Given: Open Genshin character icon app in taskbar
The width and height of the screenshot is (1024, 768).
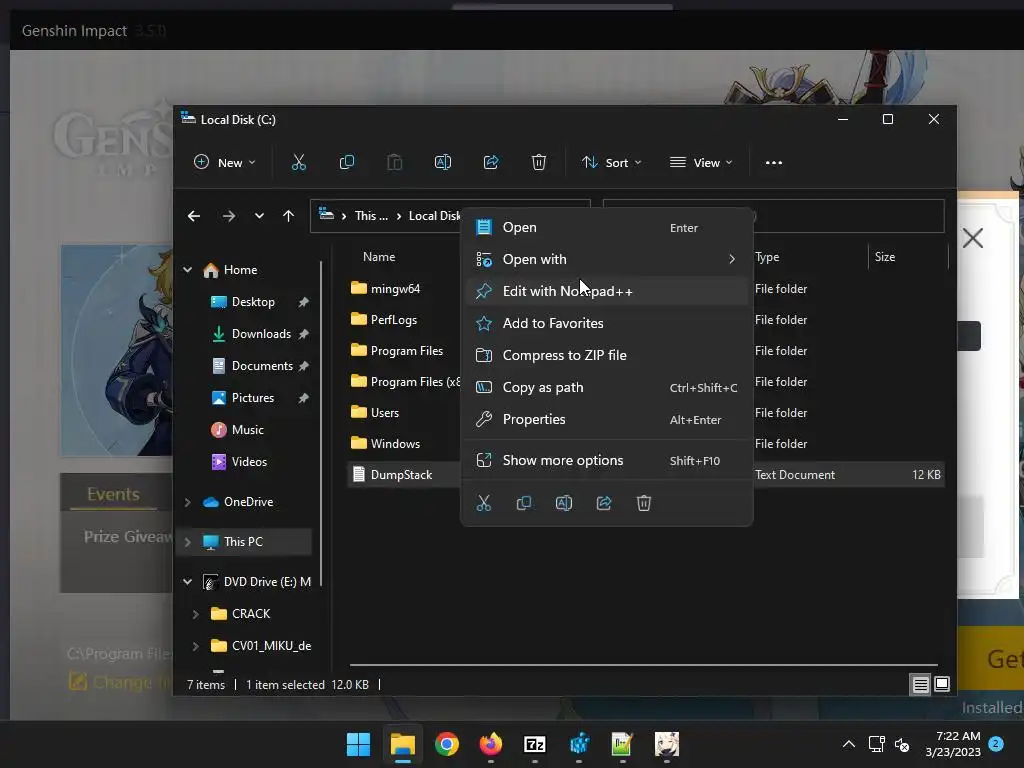Looking at the screenshot, I should pos(667,744).
